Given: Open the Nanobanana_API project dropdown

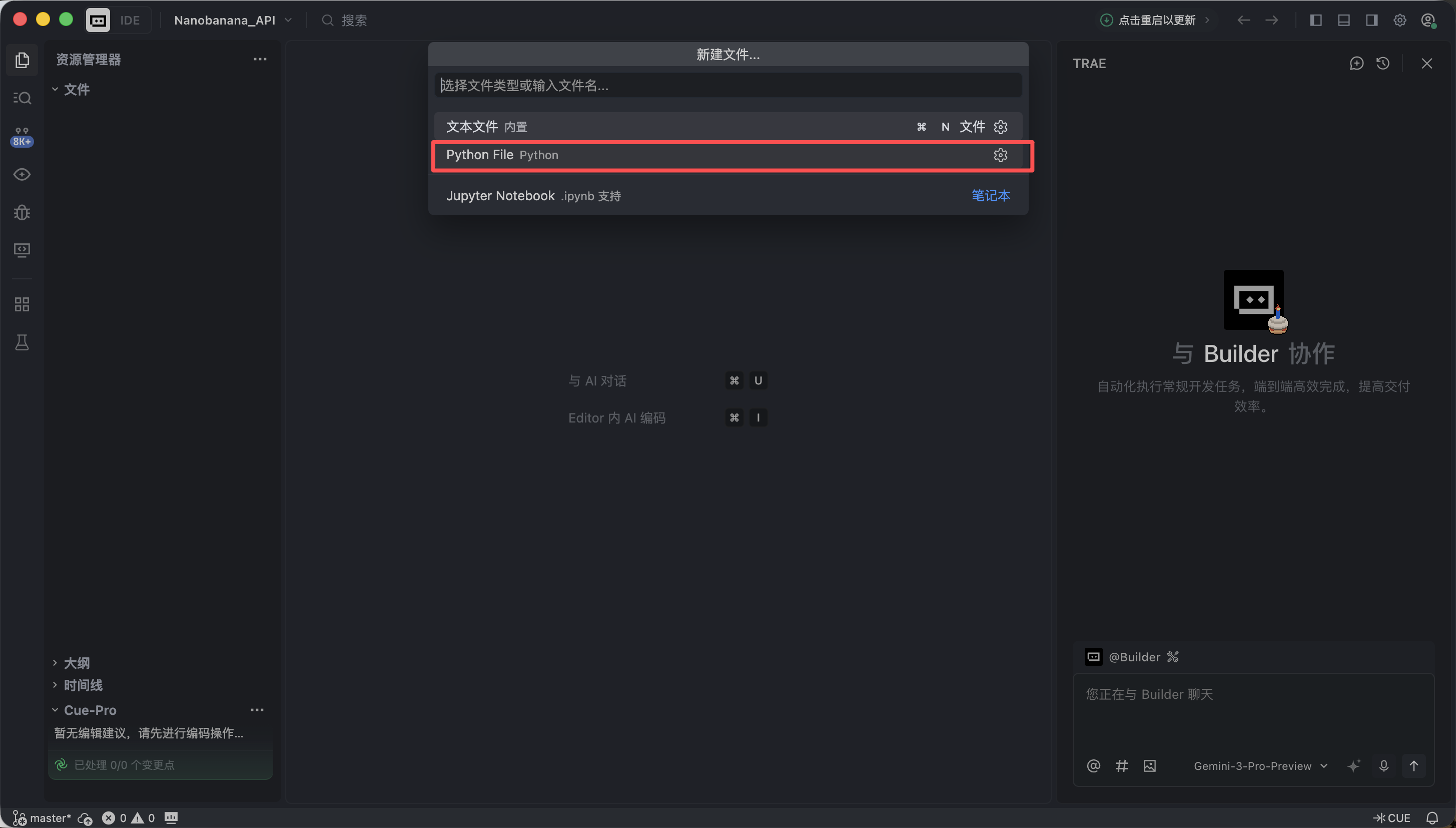Looking at the screenshot, I should click(233, 21).
